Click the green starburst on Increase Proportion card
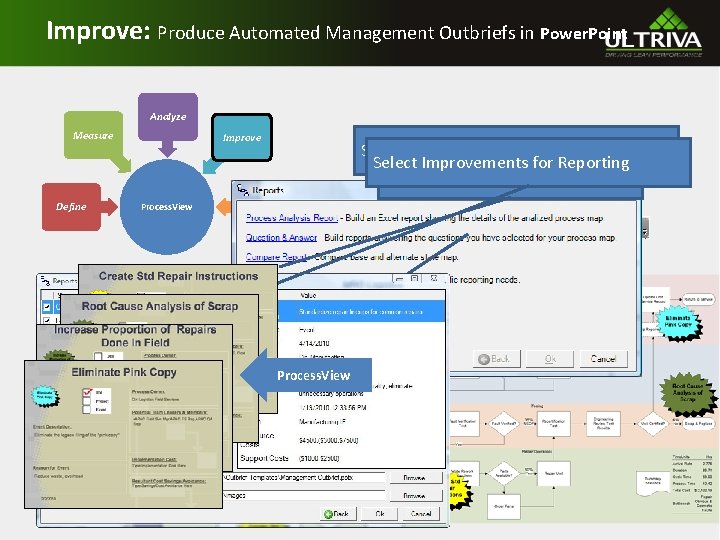 click(58, 355)
